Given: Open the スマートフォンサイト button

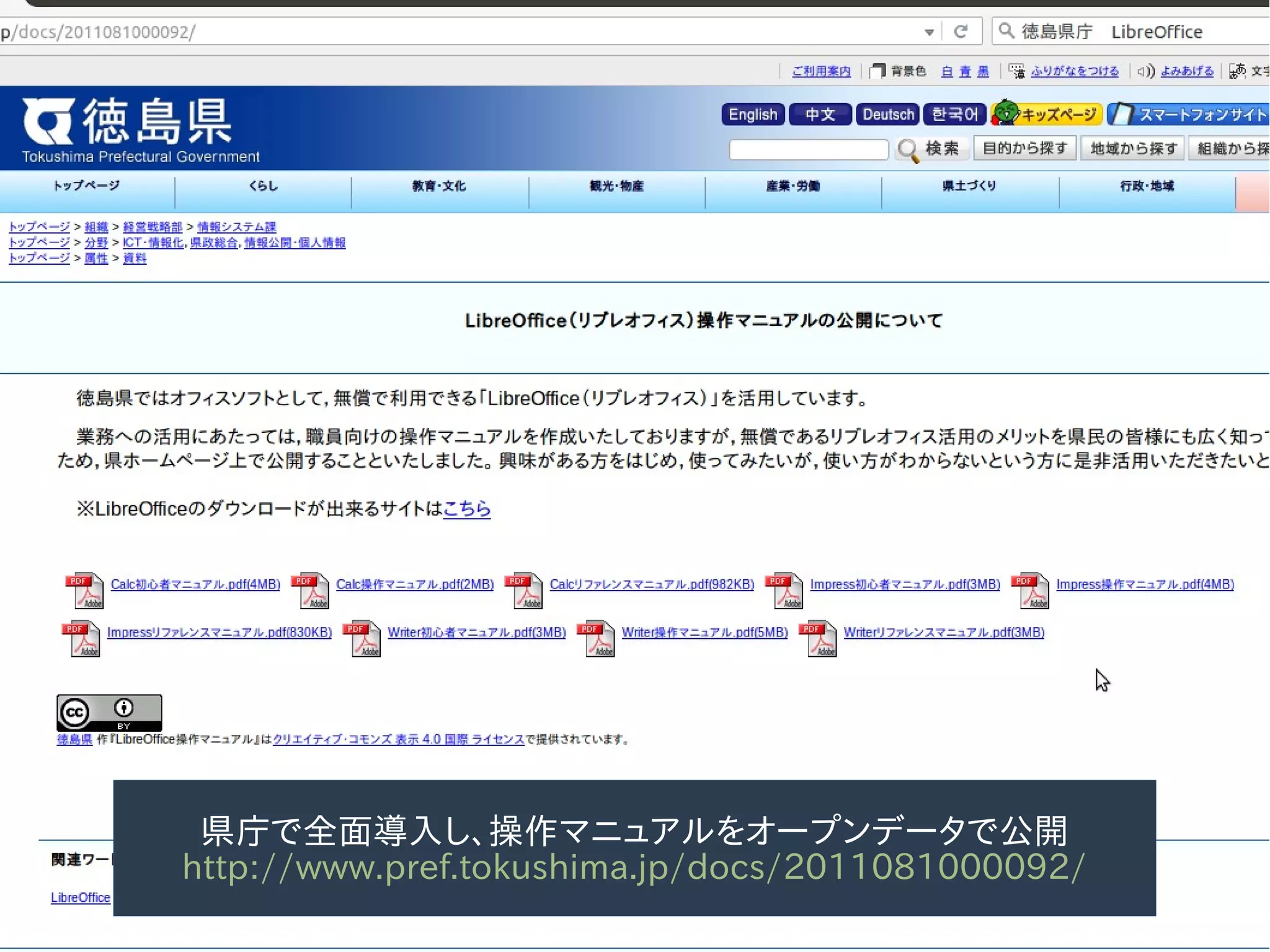Looking at the screenshot, I should pos(1188,114).
